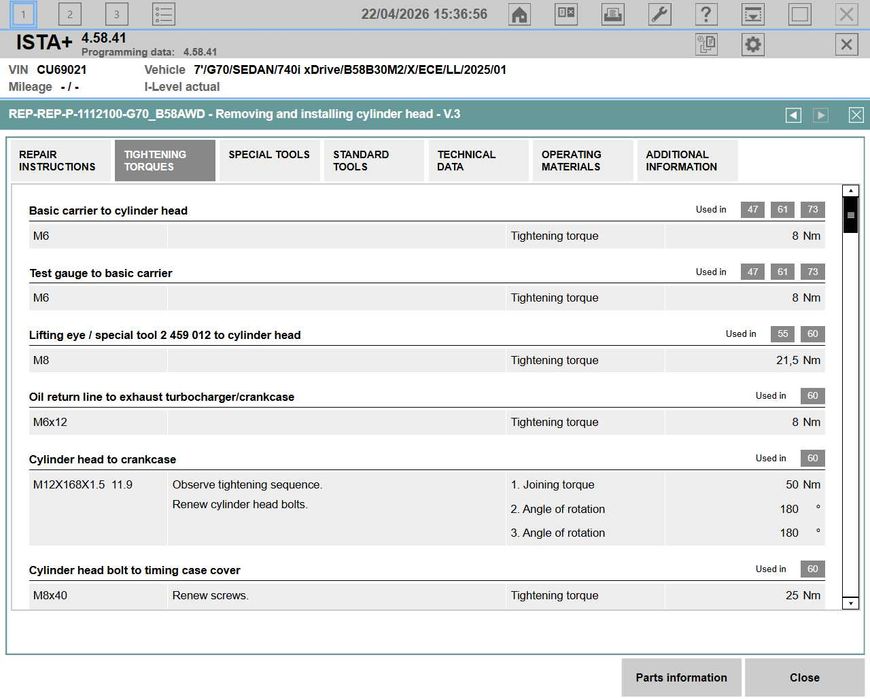Click the Parts information button
Viewport: 870px width, 699px height.
tap(681, 677)
